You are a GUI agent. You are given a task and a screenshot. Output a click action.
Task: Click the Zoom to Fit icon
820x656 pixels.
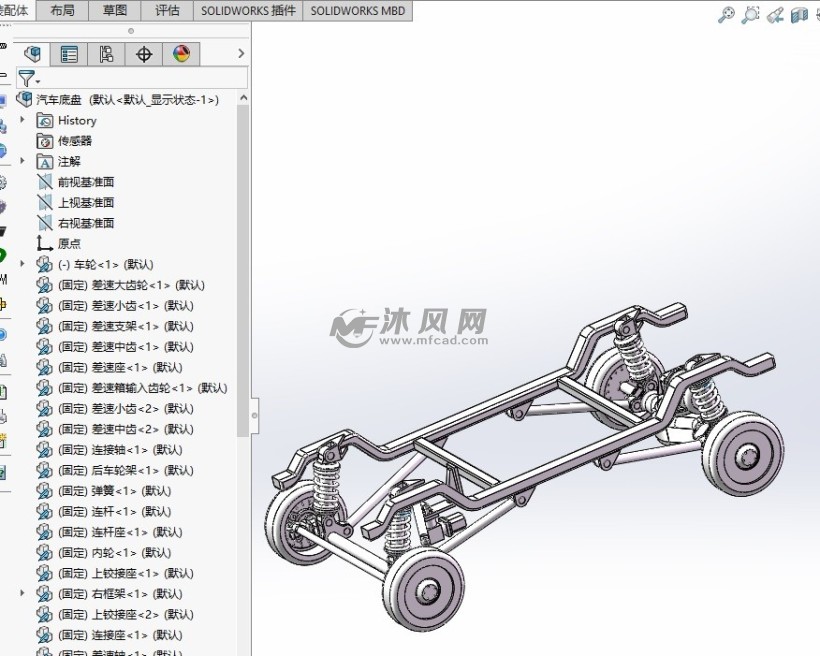[727, 15]
